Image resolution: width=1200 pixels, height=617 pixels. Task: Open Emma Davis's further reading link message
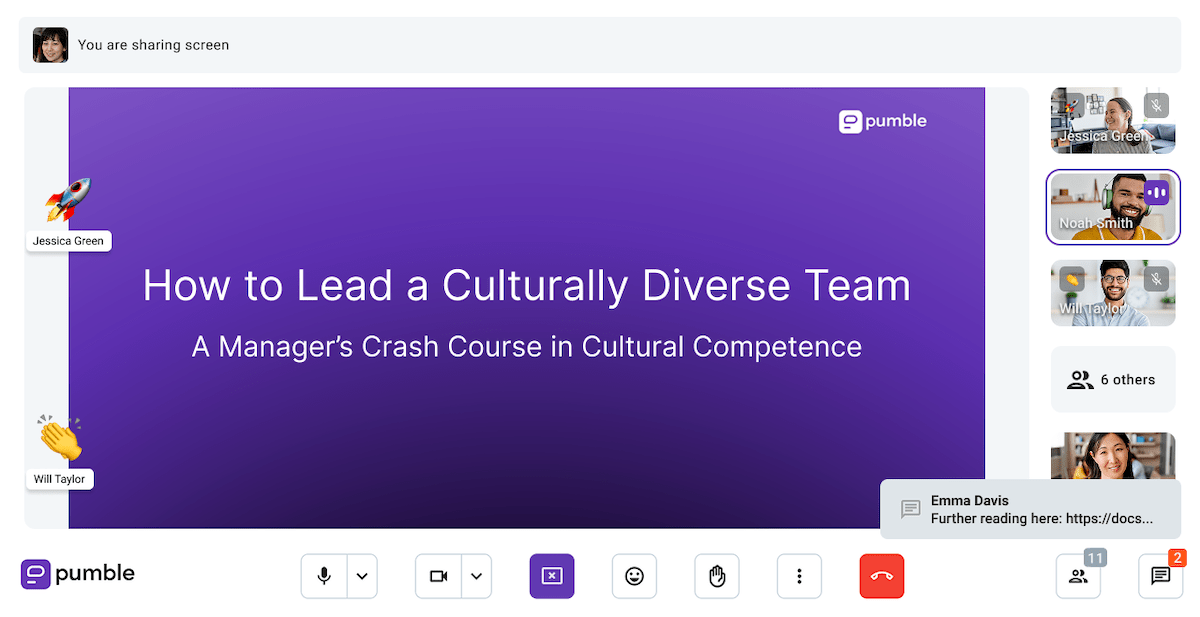coord(1030,509)
